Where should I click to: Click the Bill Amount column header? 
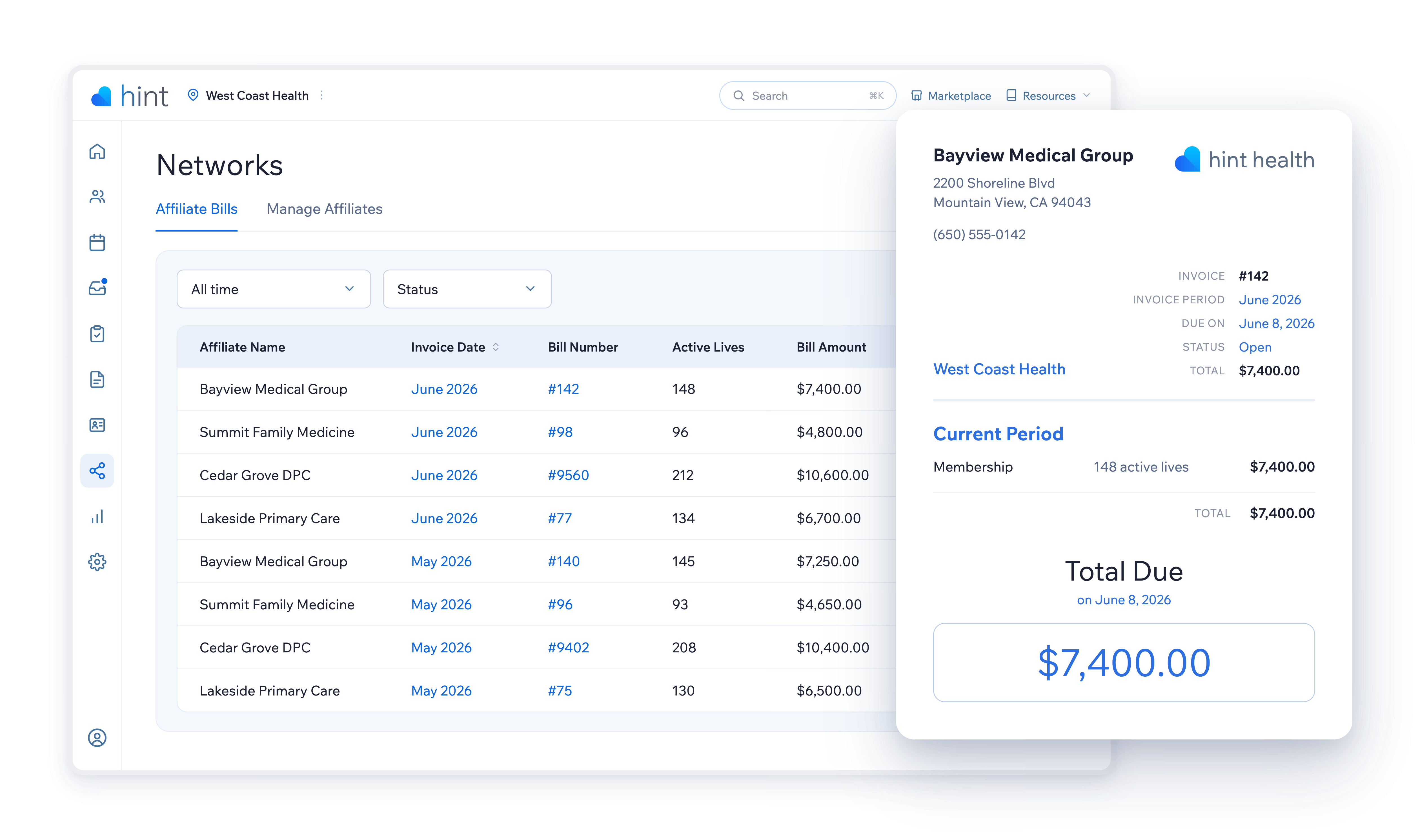(831, 347)
